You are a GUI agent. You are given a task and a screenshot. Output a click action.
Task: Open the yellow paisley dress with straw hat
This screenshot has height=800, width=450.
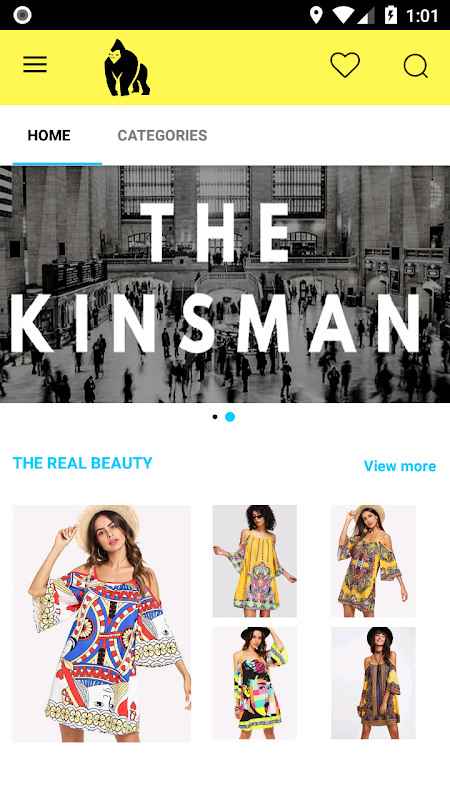(x=373, y=561)
